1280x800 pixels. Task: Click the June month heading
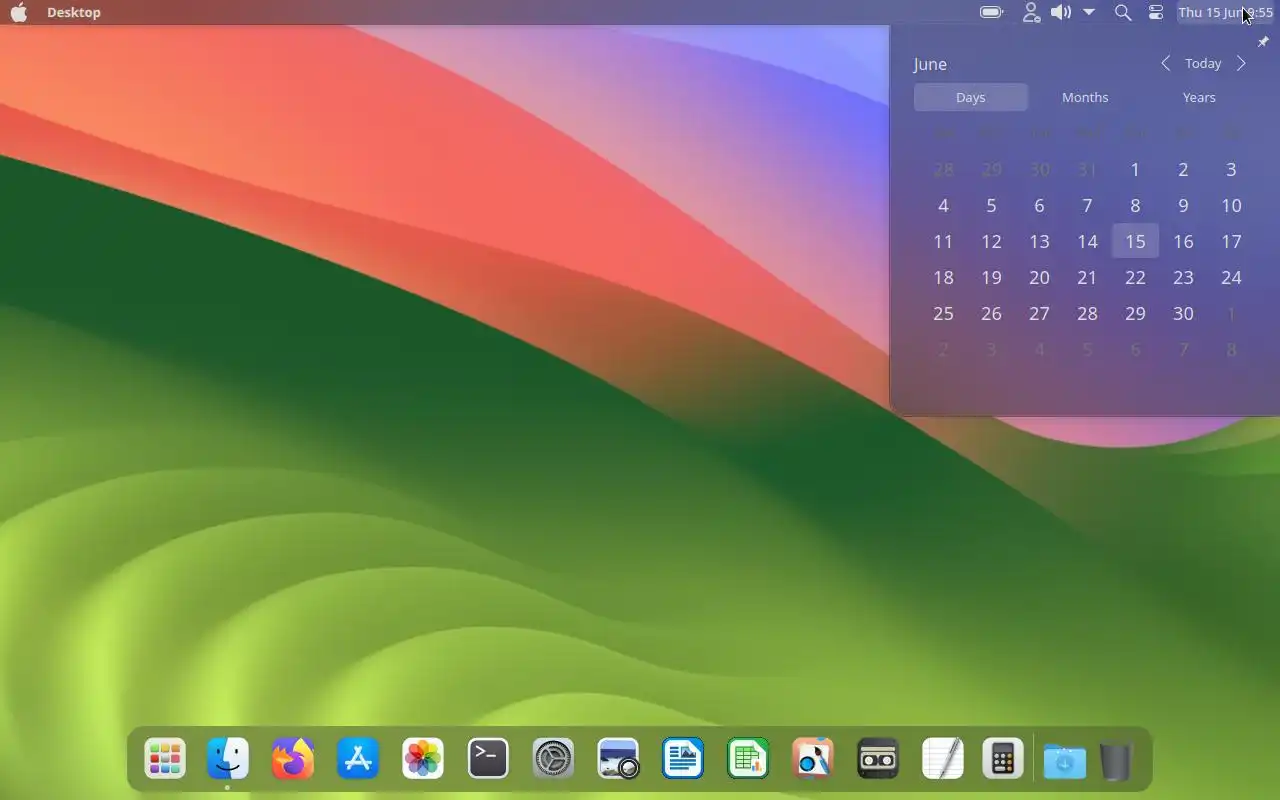(930, 64)
